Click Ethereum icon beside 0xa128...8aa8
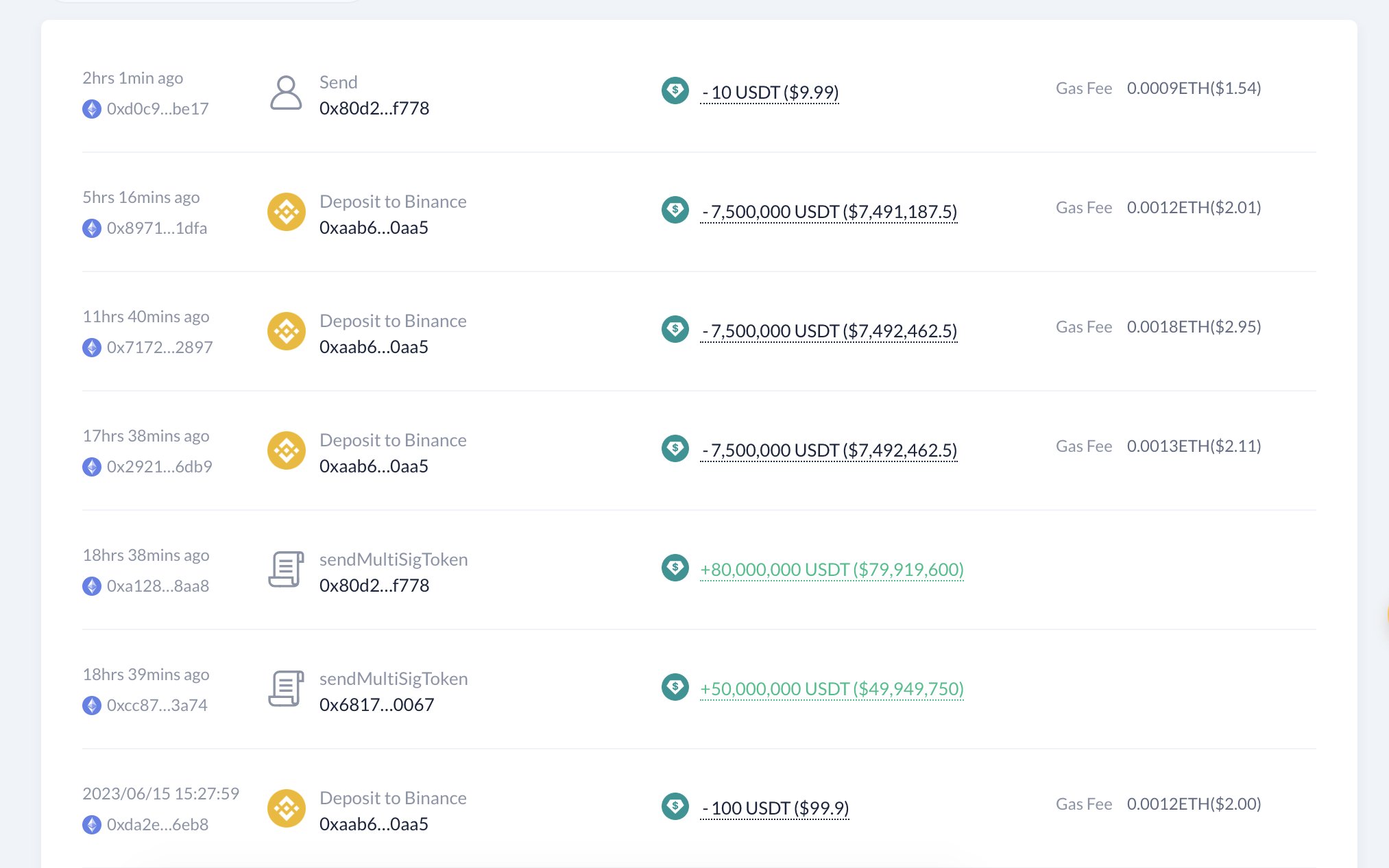 (x=92, y=586)
